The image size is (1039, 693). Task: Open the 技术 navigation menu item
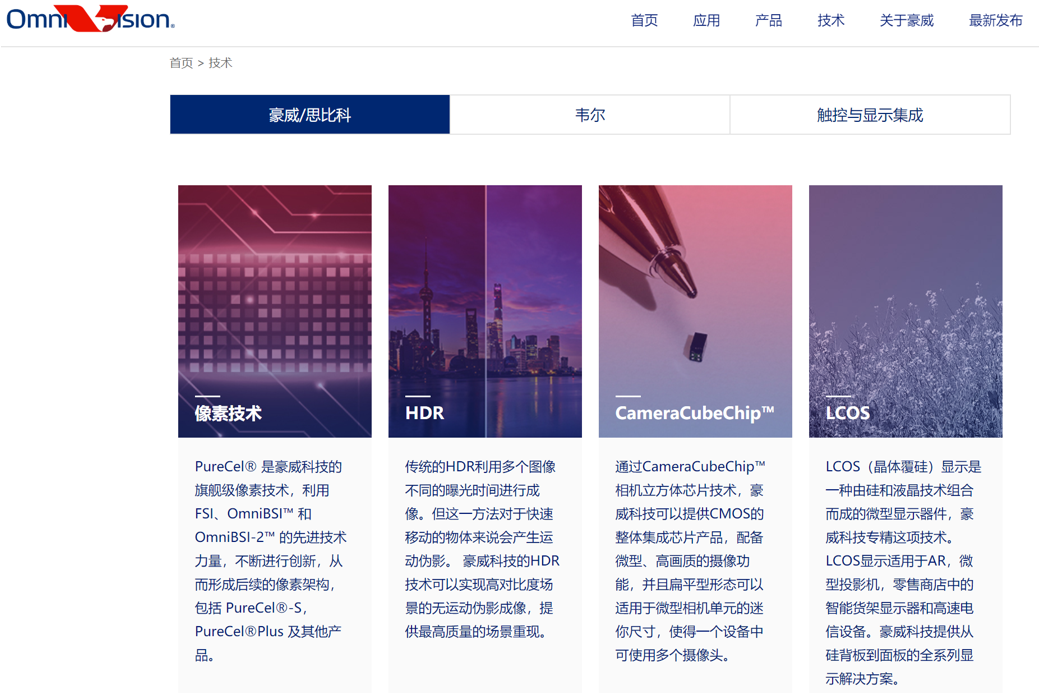coord(831,21)
